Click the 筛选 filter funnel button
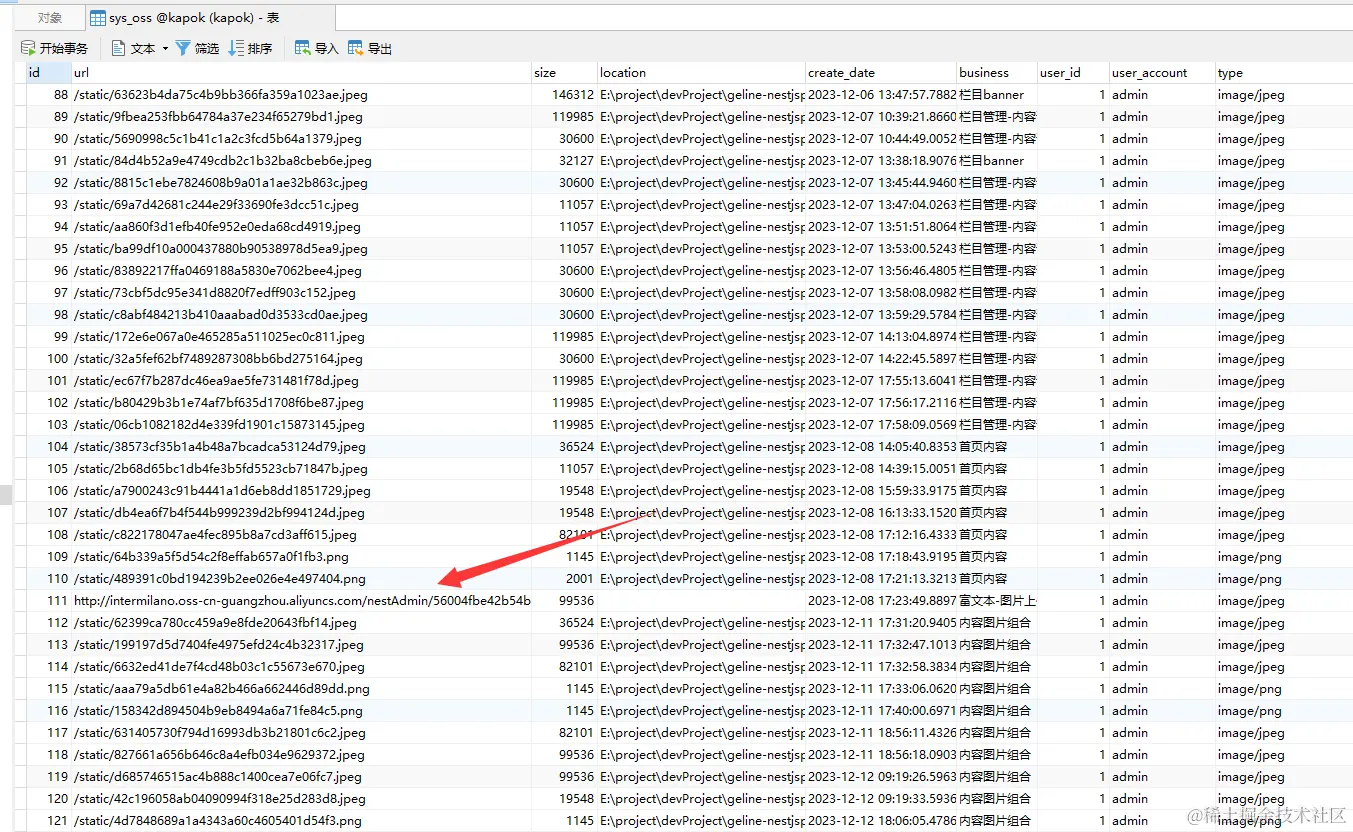Screen dimensions: 1353x832 click(x=197, y=48)
